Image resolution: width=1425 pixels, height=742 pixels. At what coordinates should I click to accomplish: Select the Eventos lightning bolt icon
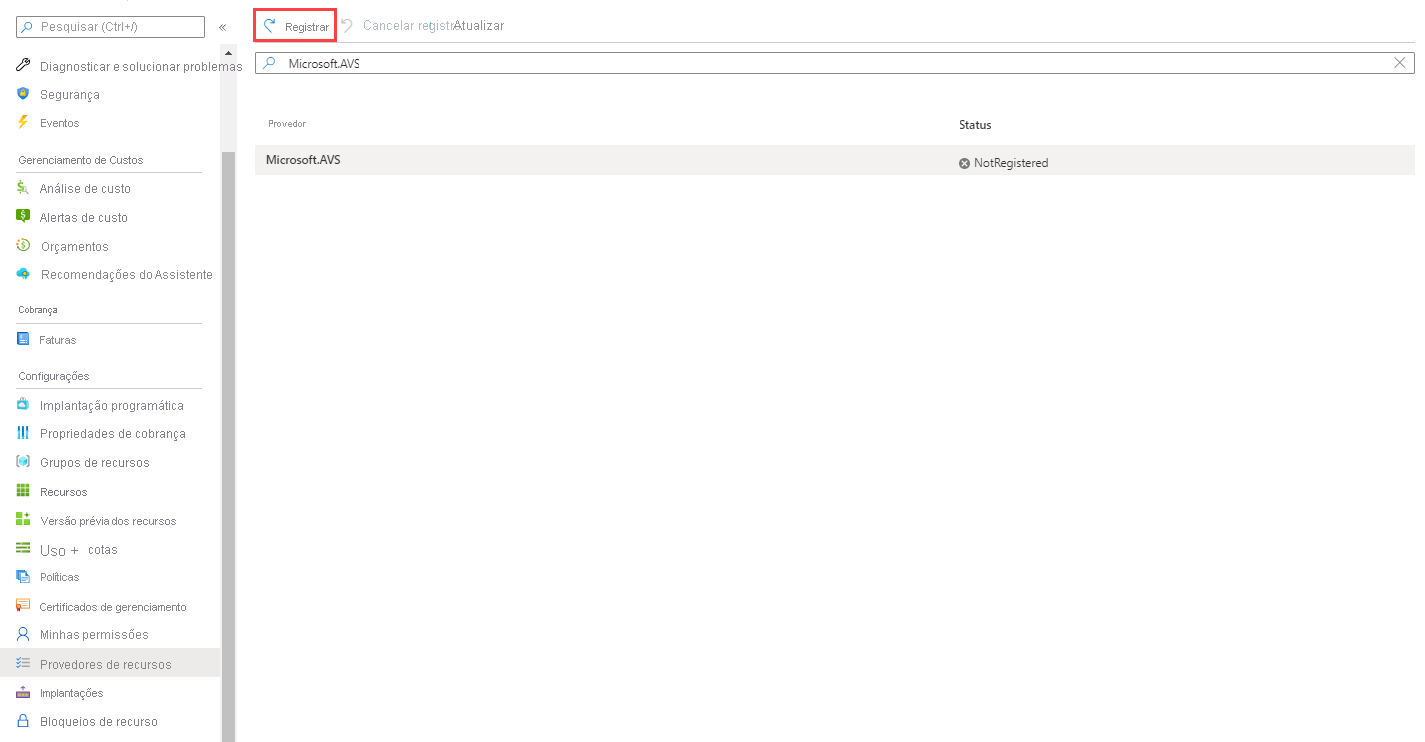tap(23, 122)
